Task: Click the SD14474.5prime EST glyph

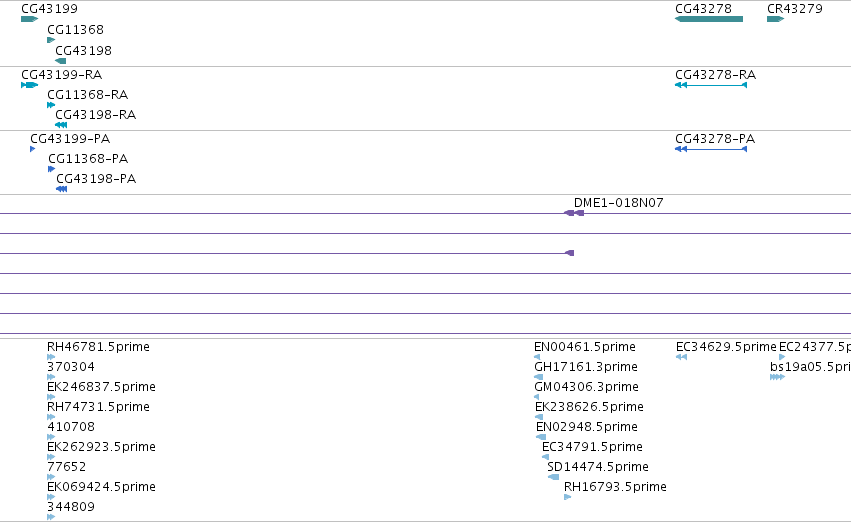Action: (554, 477)
